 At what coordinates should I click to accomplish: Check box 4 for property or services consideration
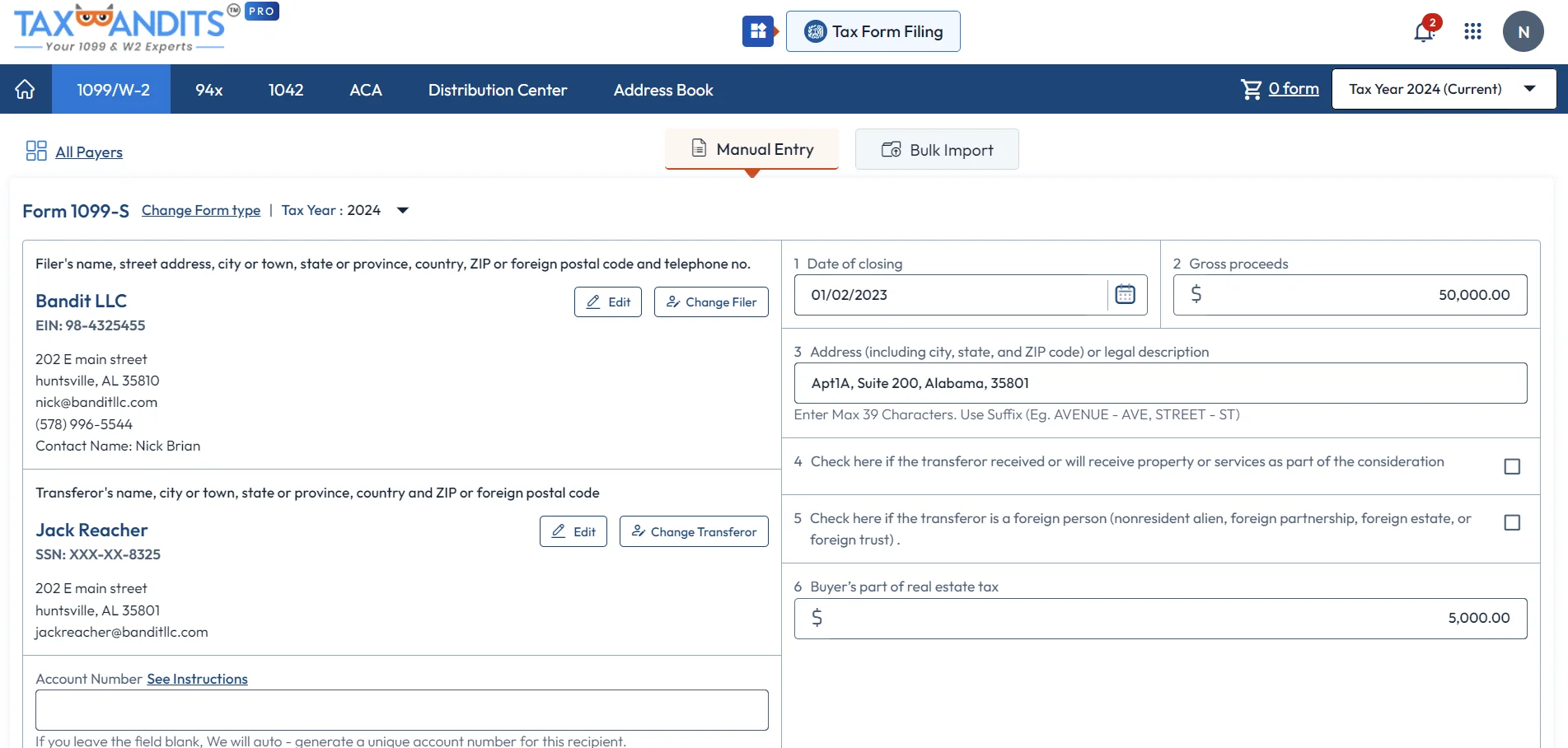pyautogui.click(x=1511, y=466)
